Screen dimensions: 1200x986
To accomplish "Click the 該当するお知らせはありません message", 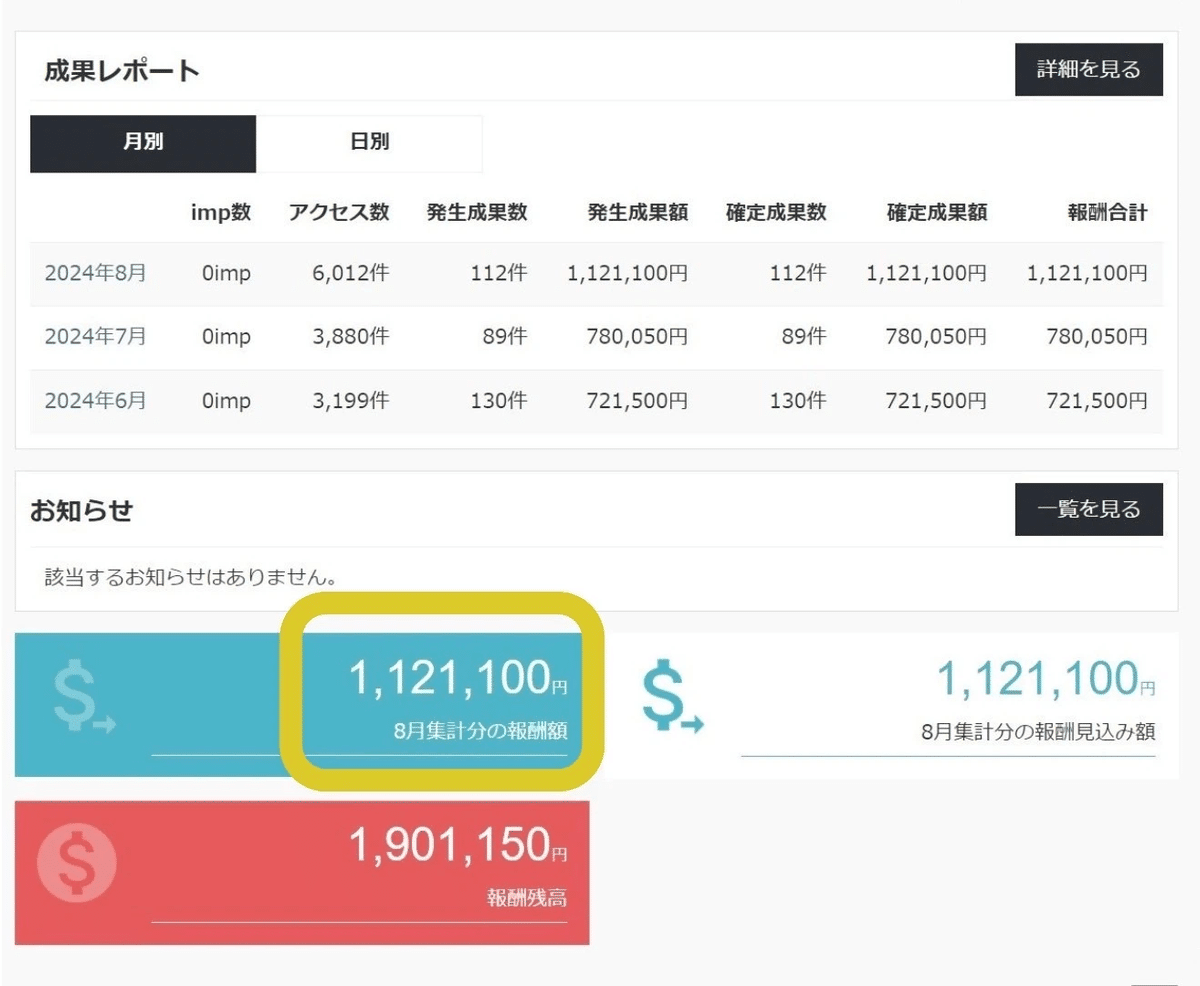I will pos(190,577).
